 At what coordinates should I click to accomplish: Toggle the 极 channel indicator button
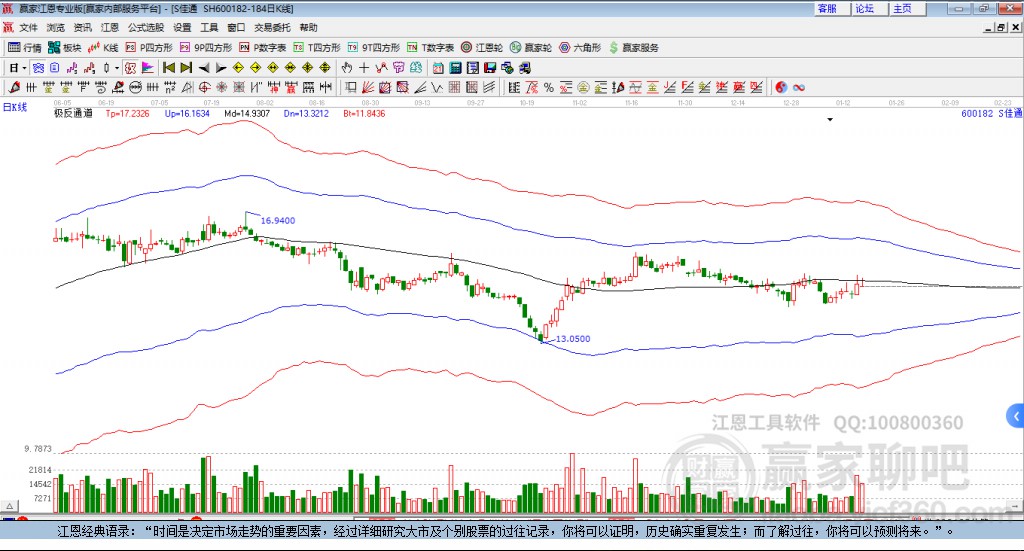130,68
